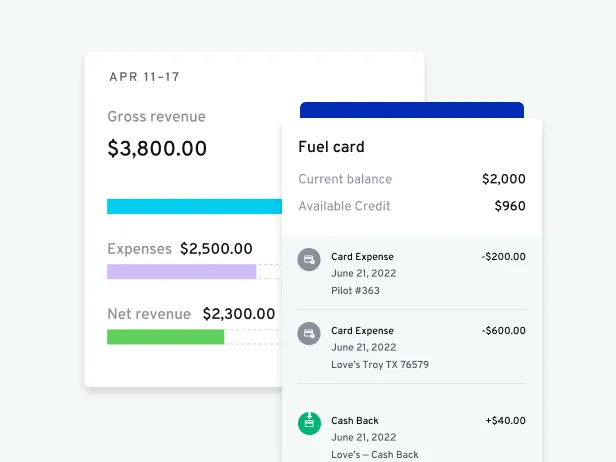This screenshot has width=616, height=462.
Task: Click the dark blue card behind Fuel card
Action: (411, 110)
